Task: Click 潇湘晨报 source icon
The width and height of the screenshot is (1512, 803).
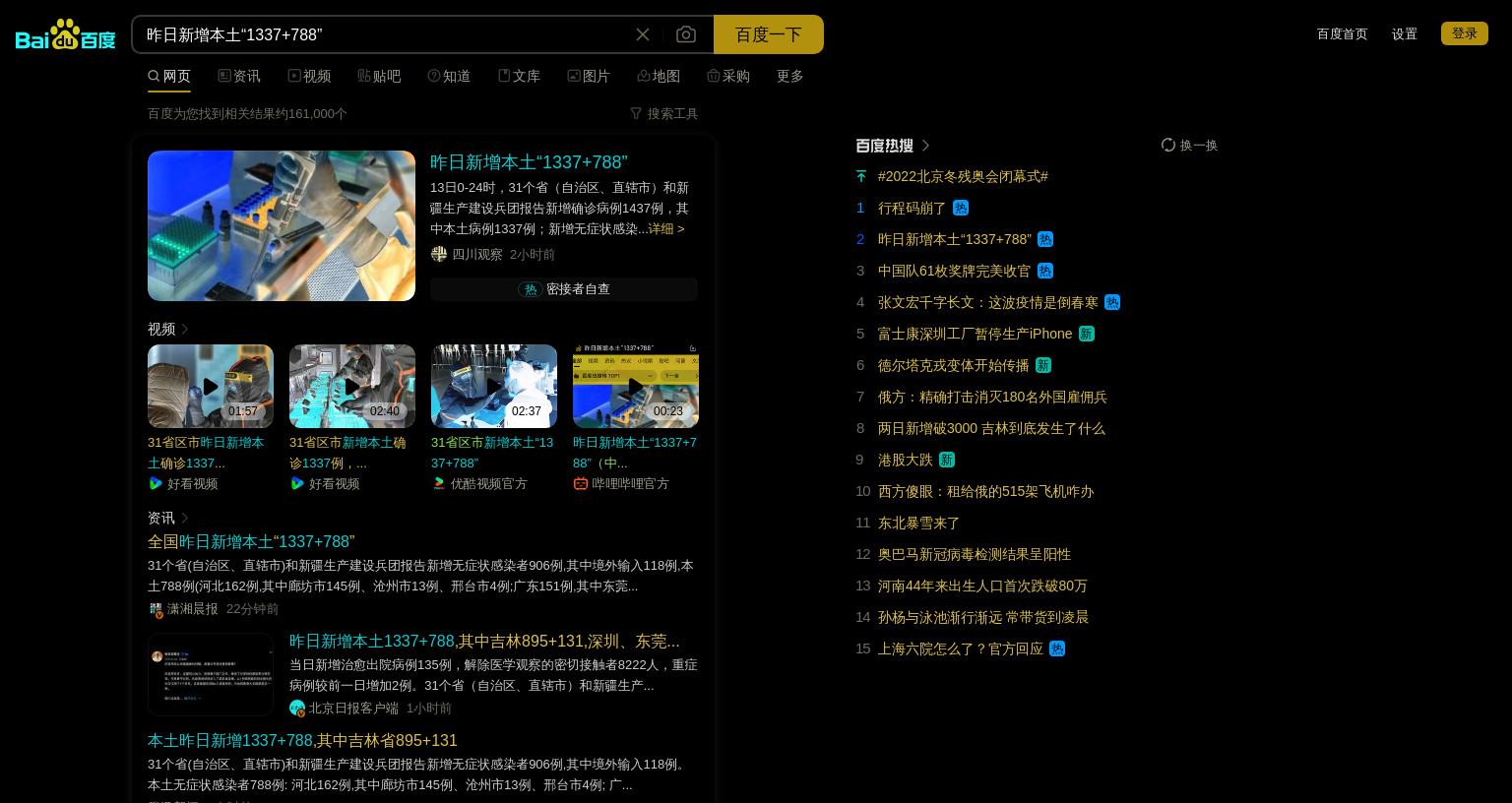Action: pyautogui.click(x=156, y=609)
